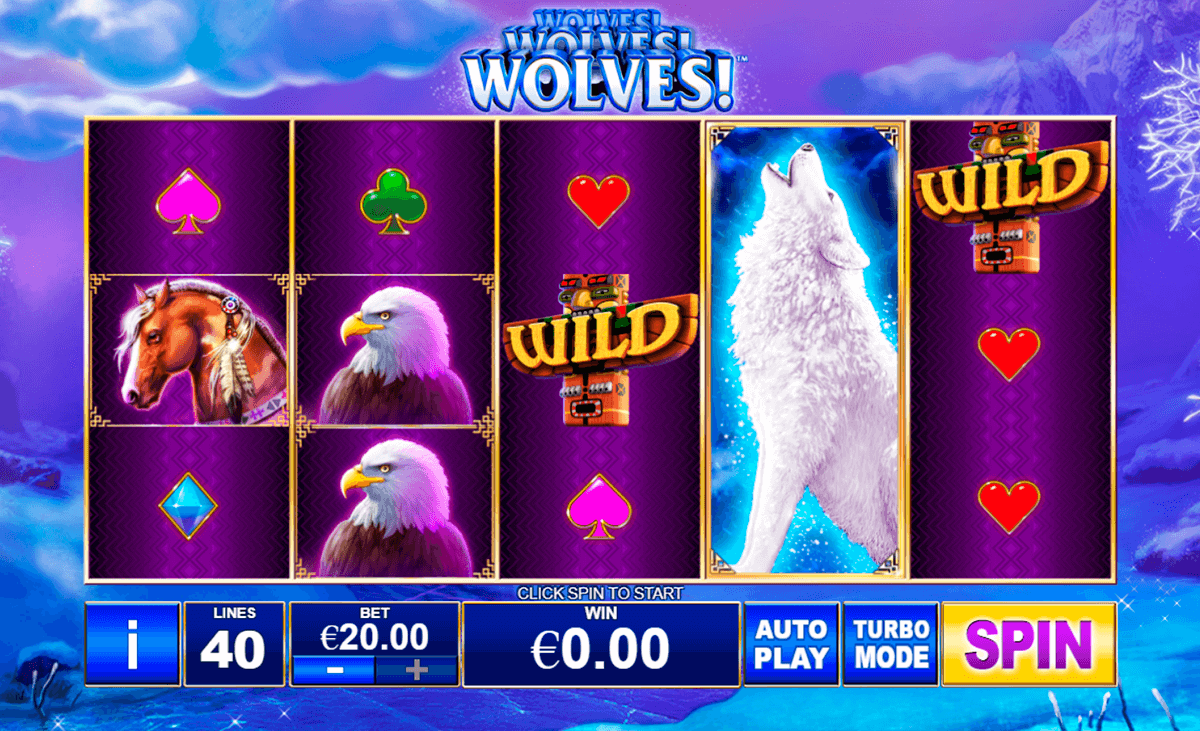Click the brown horse symbol
Screen dimensions: 1200x731
pyautogui.click(x=189, y=349)
